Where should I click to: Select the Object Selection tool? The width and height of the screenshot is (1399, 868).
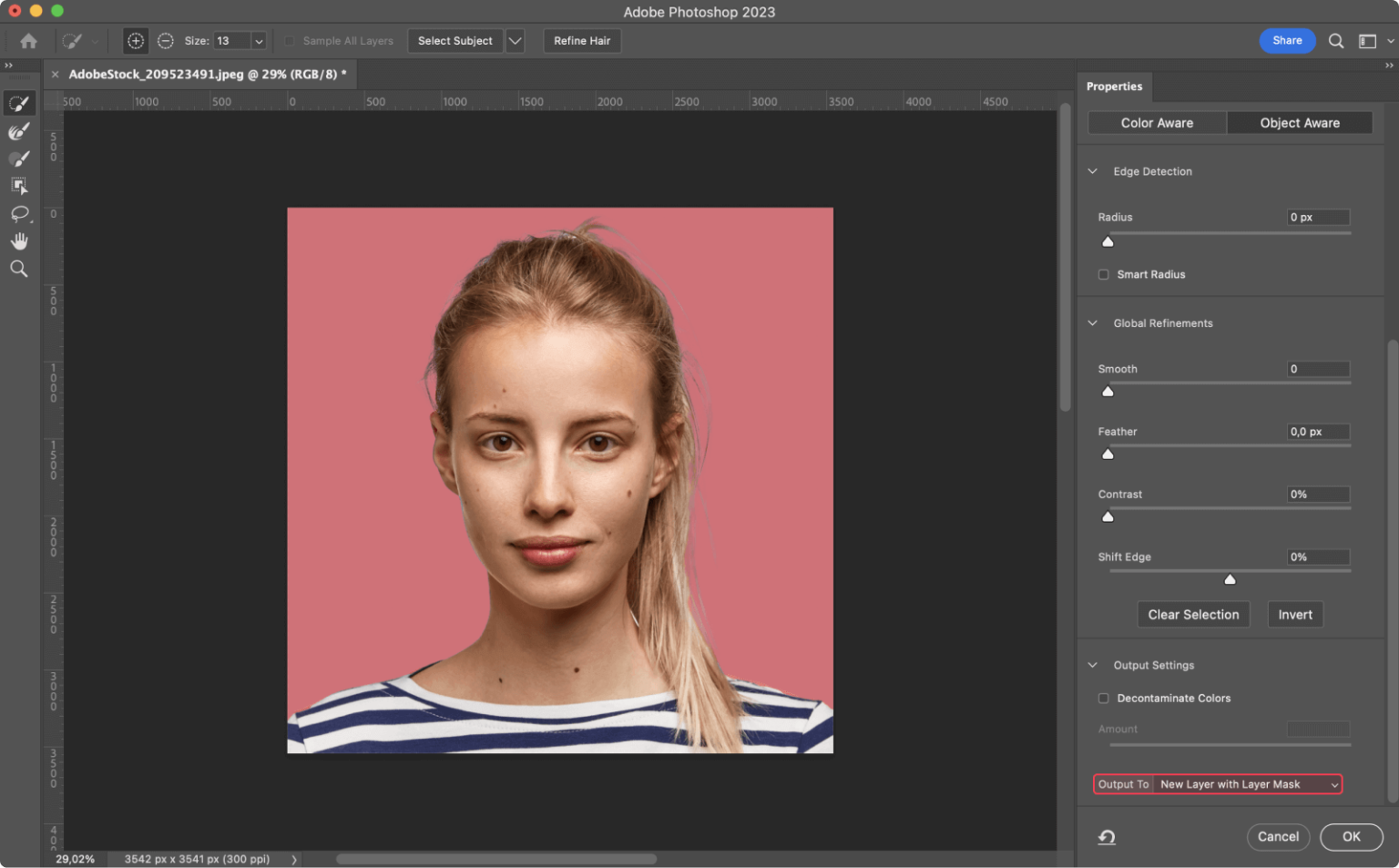tap(19, 185)
